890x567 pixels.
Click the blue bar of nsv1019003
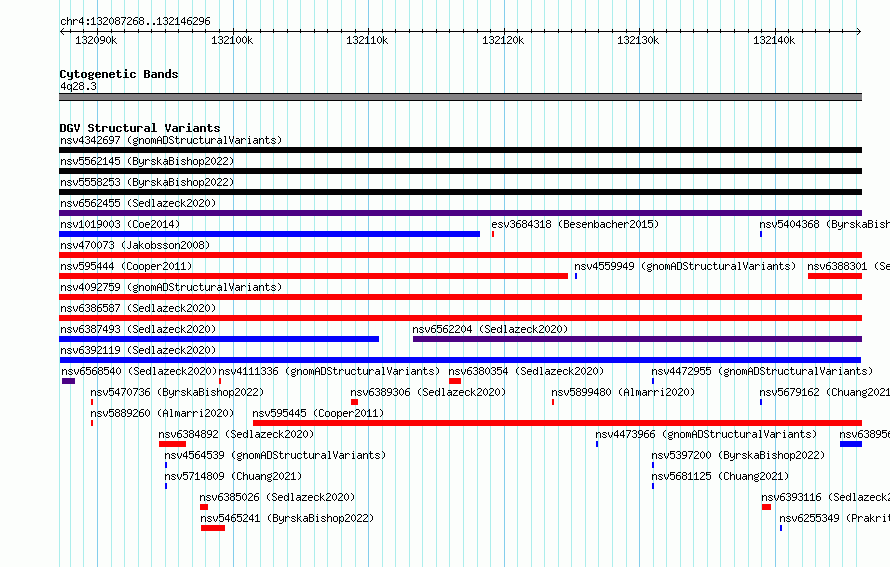tap(270, 234)
